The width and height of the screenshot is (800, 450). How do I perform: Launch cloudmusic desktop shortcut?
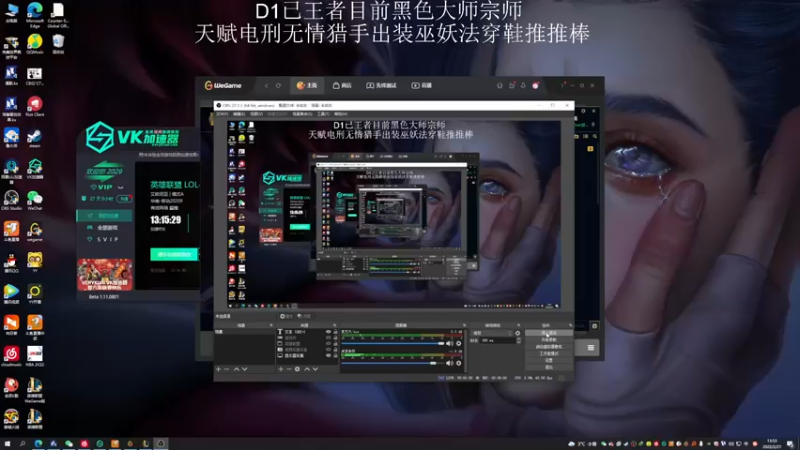(x=11, y=356)
